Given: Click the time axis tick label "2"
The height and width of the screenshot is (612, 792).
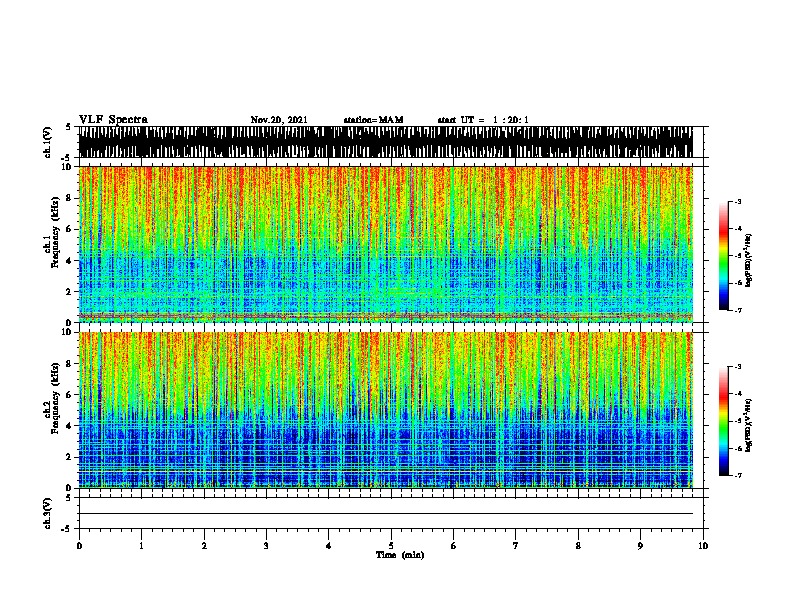Looking at the screenshot, I should (204, 546).
